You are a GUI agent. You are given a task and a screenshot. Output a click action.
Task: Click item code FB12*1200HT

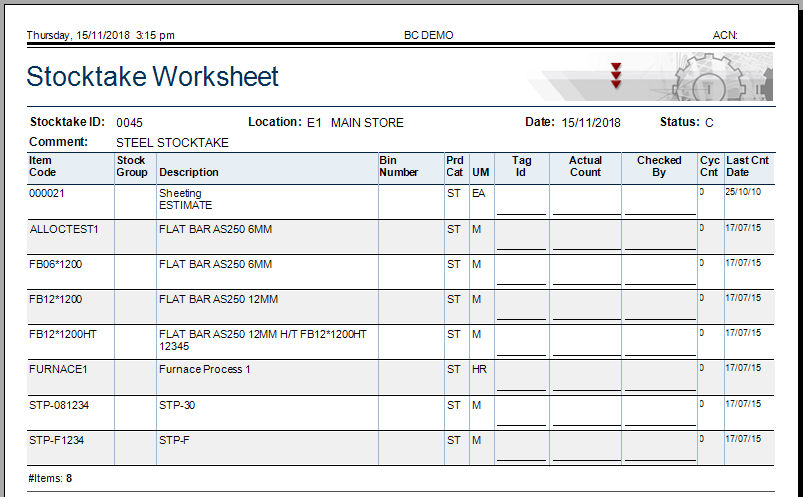coord(62,334)
